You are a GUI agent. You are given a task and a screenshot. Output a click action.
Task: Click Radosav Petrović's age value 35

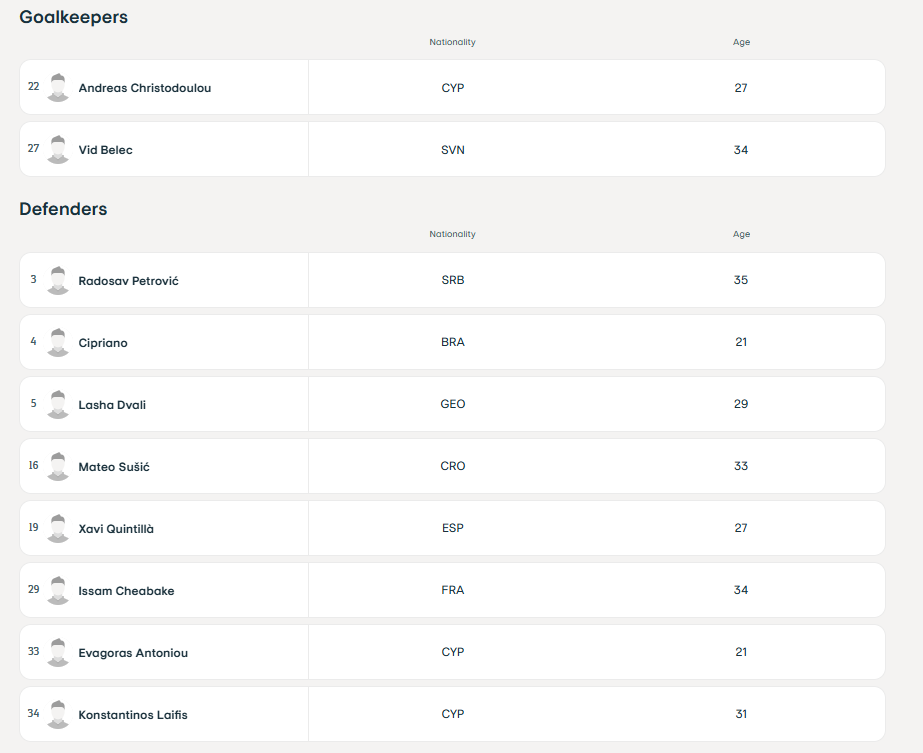pos(741,280)
